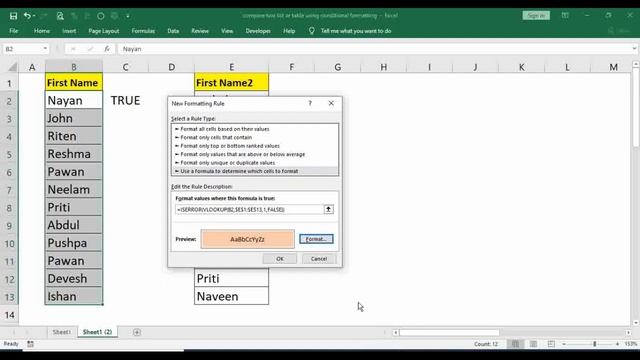640x360 pixels.
Task: Click the Sign in button
Action: 536,16
